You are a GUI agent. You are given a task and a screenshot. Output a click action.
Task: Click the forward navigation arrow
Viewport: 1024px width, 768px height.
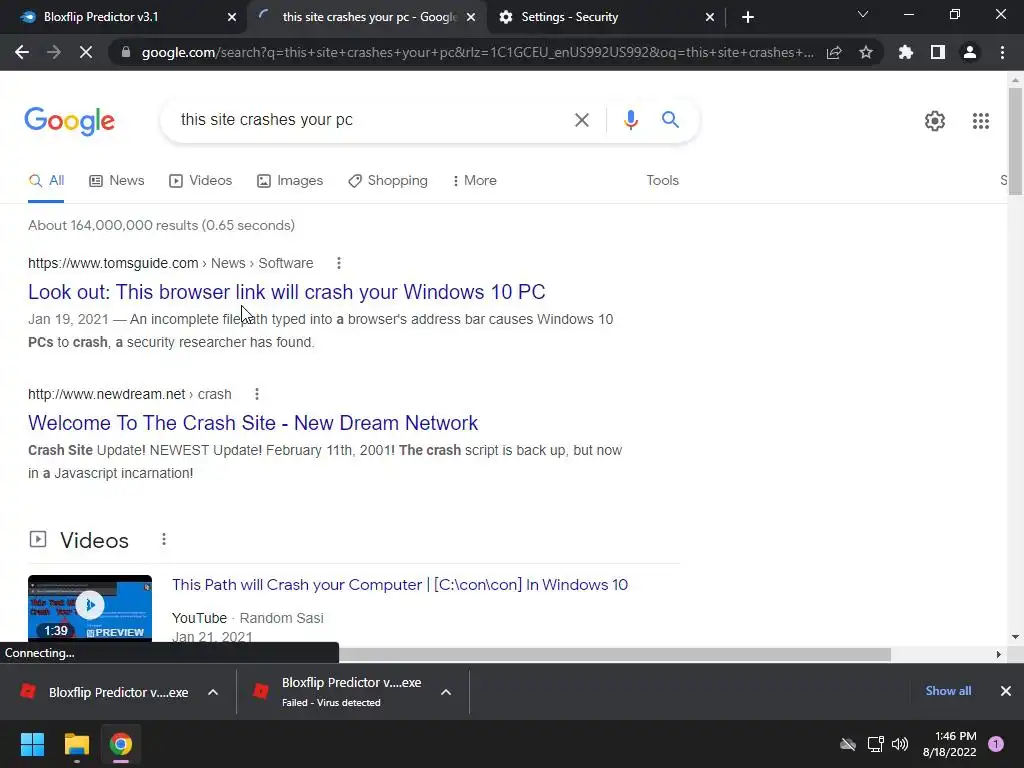coord(54,52)
